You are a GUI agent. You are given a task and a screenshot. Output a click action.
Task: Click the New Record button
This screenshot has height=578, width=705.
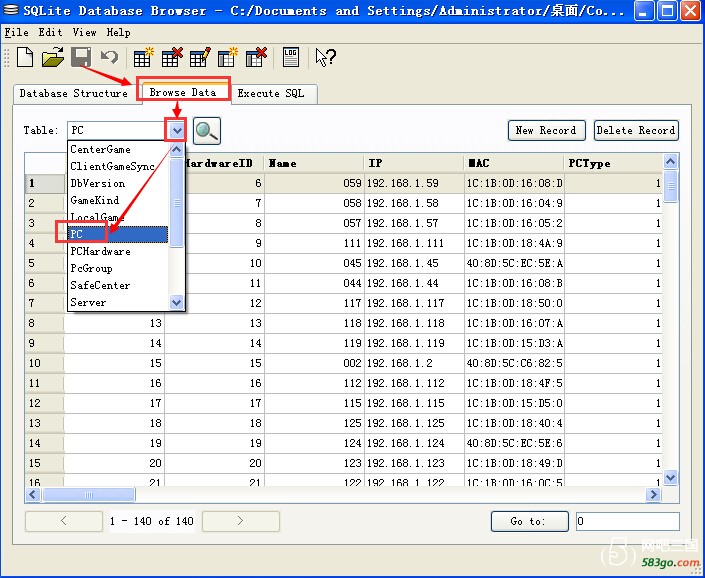pos(545,130)
